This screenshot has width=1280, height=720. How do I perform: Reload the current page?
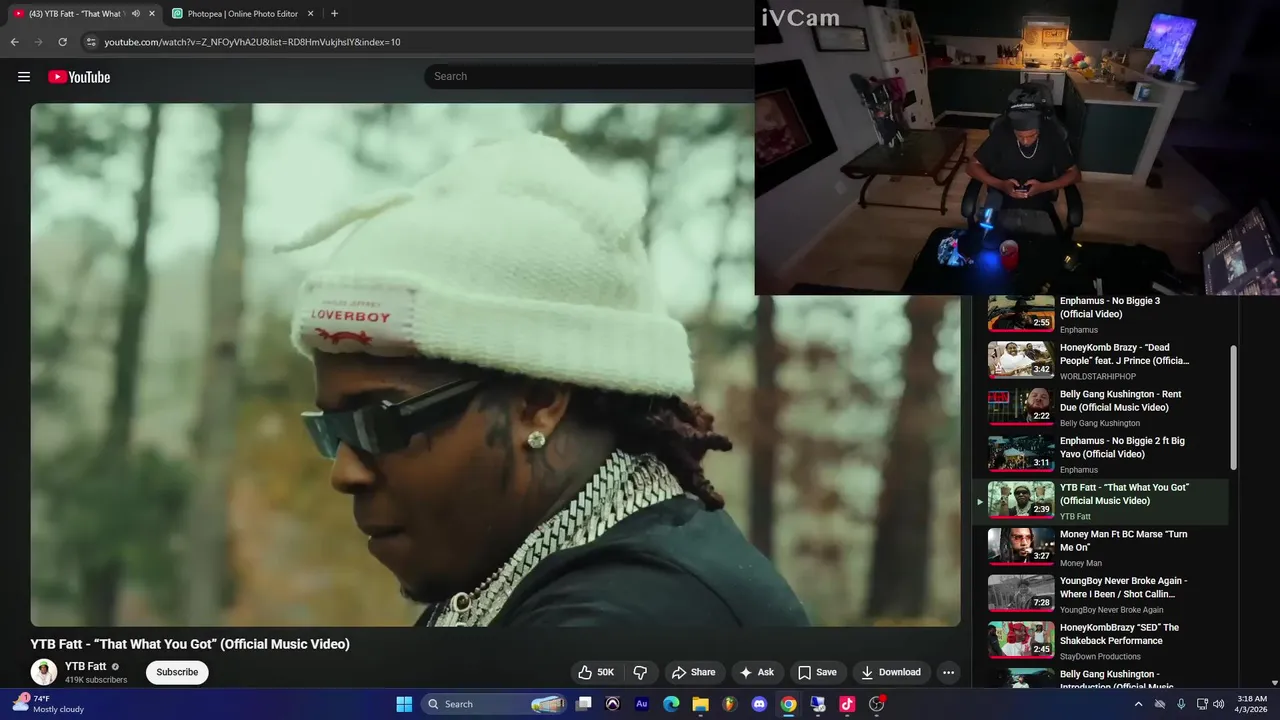point(62,42)
